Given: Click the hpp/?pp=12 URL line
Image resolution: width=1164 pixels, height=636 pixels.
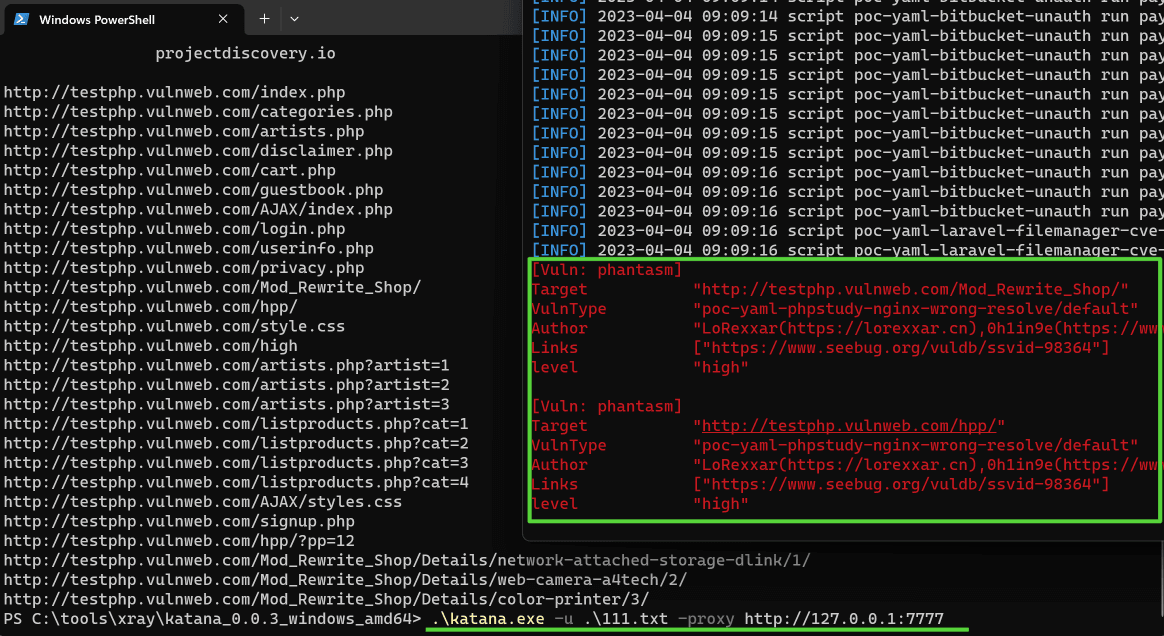Looking at the screenshot, I should [x=179, y=540].
